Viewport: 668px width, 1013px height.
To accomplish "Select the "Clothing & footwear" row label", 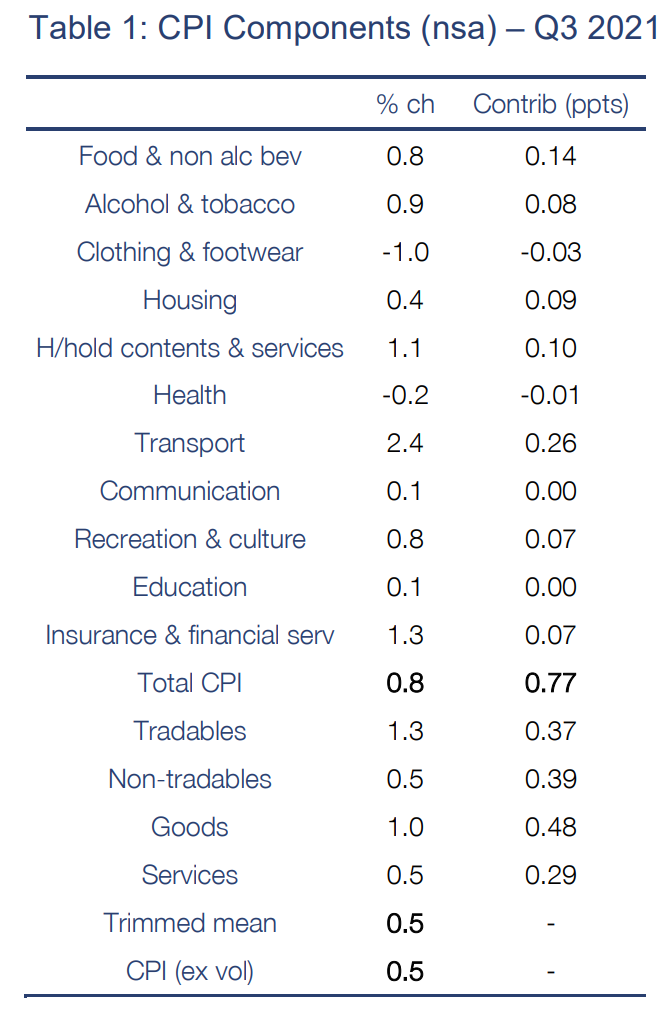I will coord(190,252).
